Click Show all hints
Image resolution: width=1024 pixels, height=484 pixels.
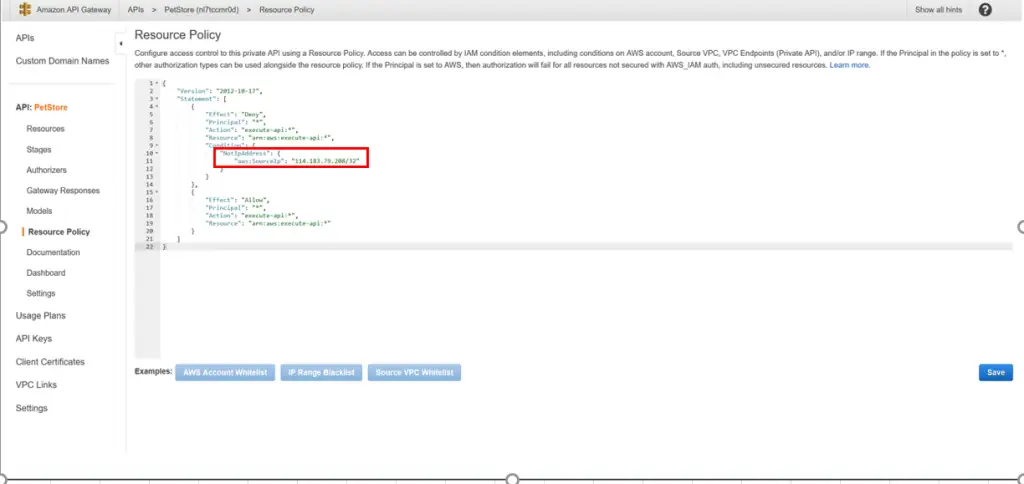(x=938, y=10)
